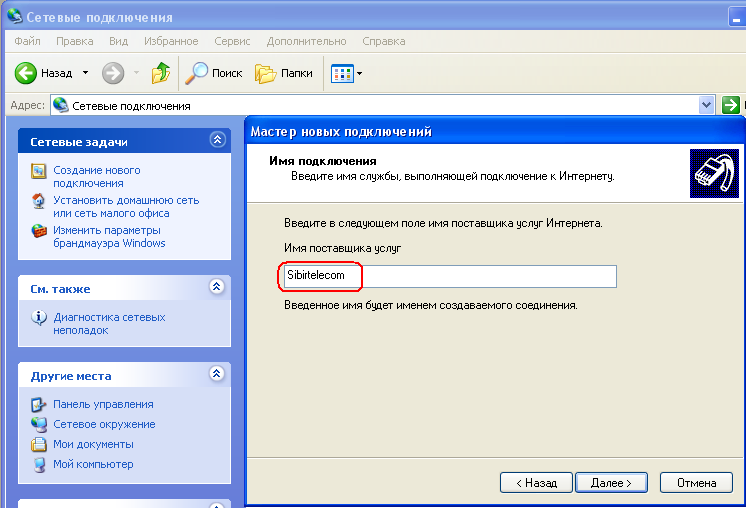Click the My Documents folder icon
This screenshot has height=508, width=746.
39,444
